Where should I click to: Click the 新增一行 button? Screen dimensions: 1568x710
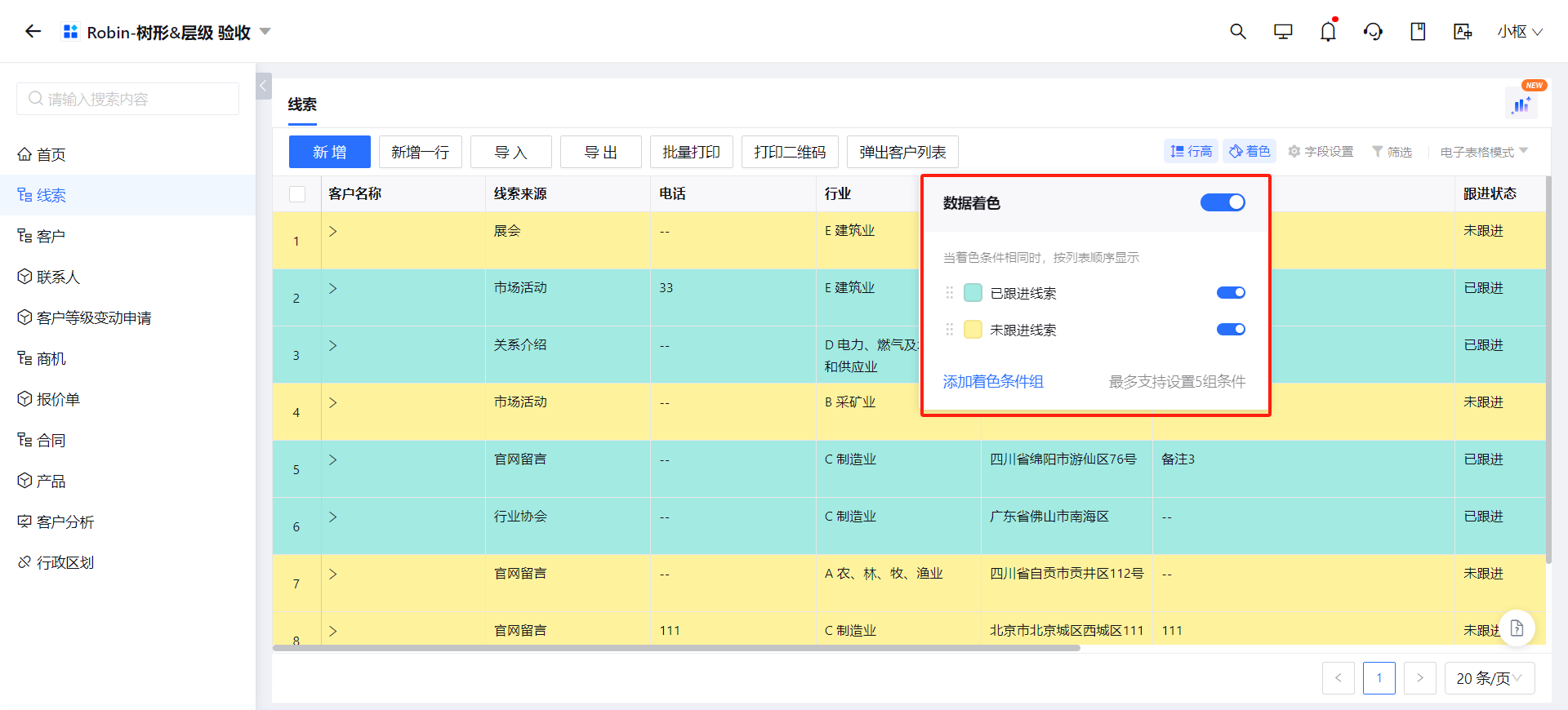421,152
